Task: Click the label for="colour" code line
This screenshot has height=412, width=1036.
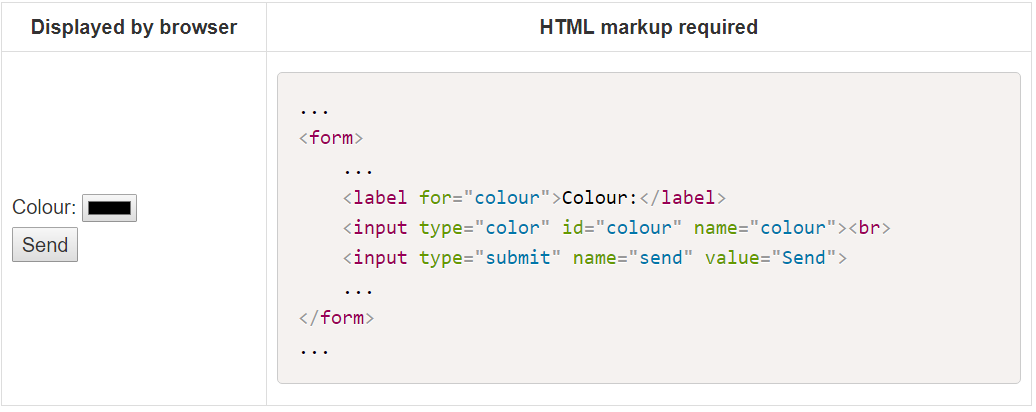Action: pos(534,198)
